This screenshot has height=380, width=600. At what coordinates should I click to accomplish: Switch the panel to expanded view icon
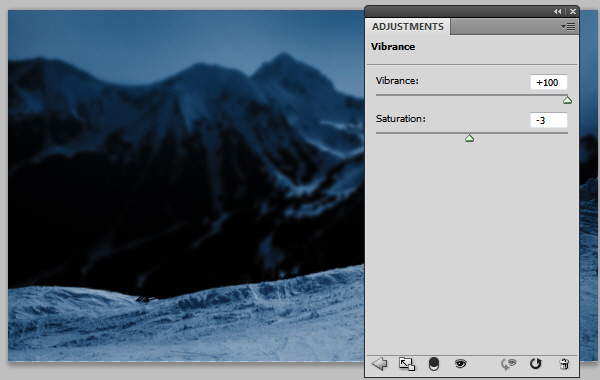point(407,364)
